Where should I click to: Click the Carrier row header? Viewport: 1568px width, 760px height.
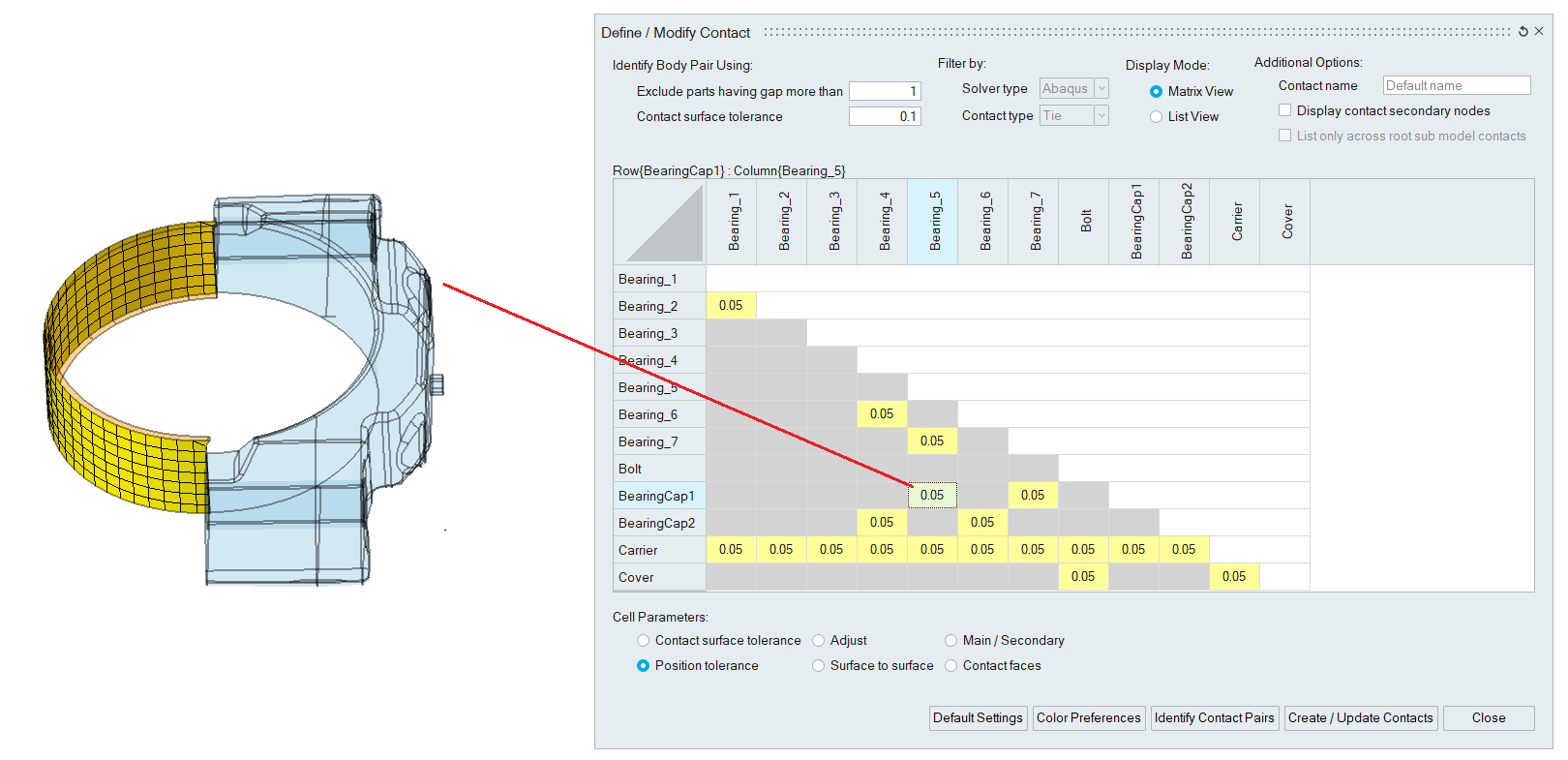coord(660,550)
